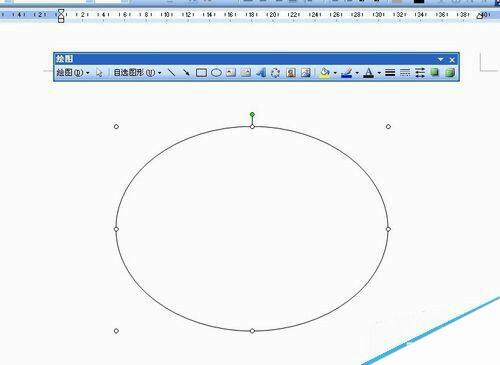Screen dimensions: 500x365
Task: Close the 绘图 Drawing toolbar
Action: (452, 60)
